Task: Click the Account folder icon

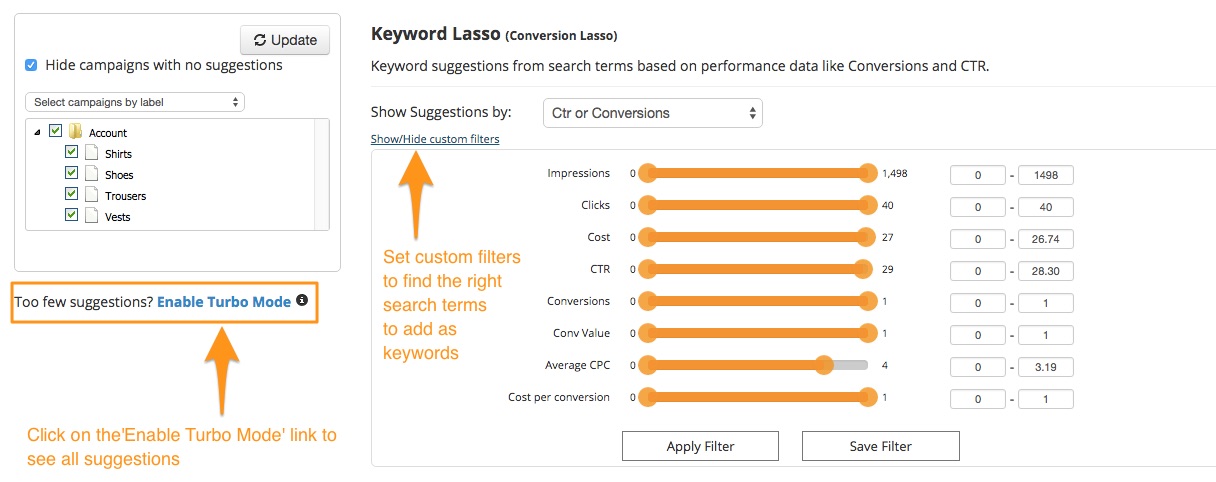Action: pyautogui.click(x=75, y=132)
